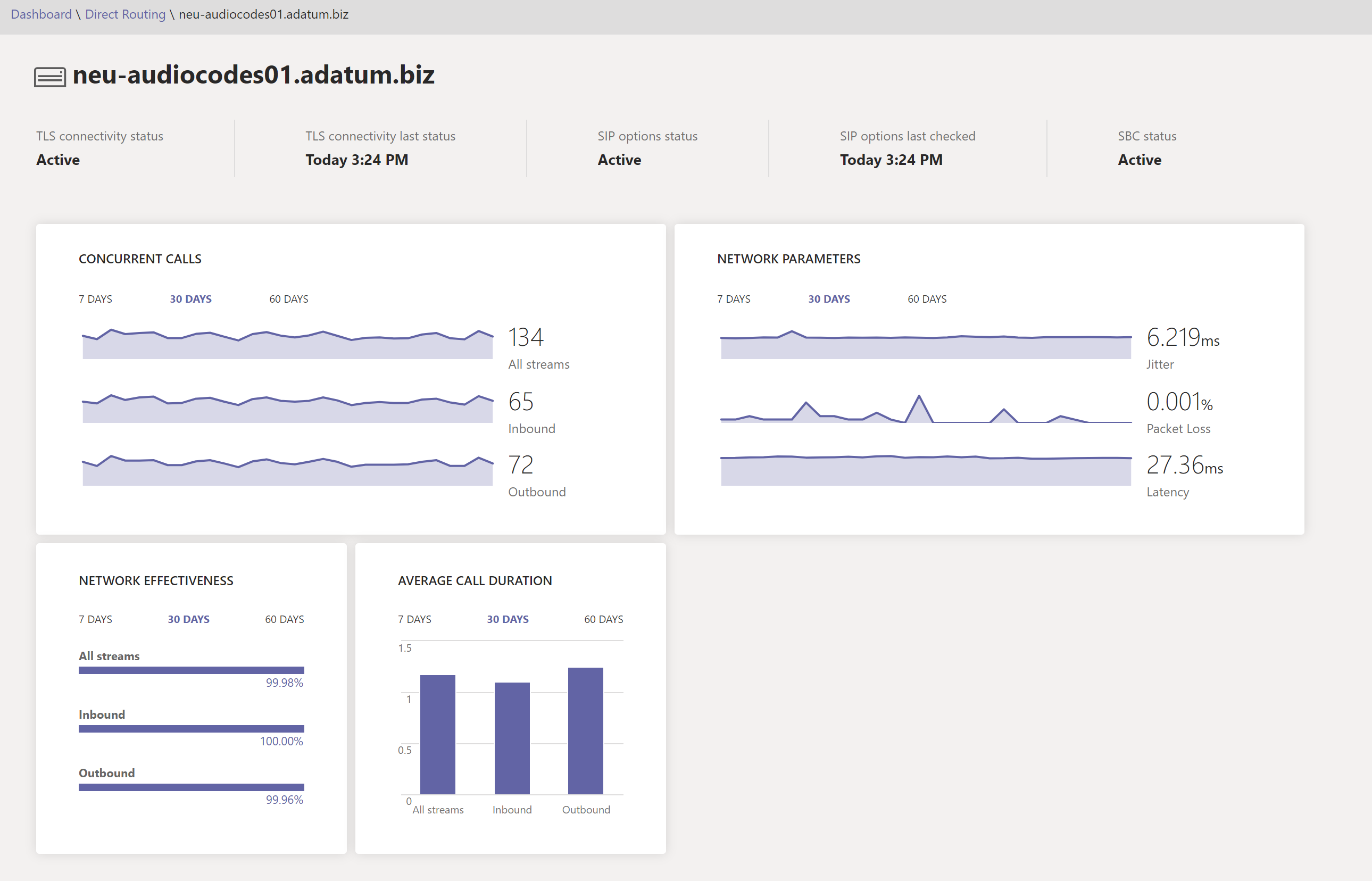Select 7 DAYS in Network Parameters
The image size is (1372, 881).
pyautogui.click(x=734, y=298)
